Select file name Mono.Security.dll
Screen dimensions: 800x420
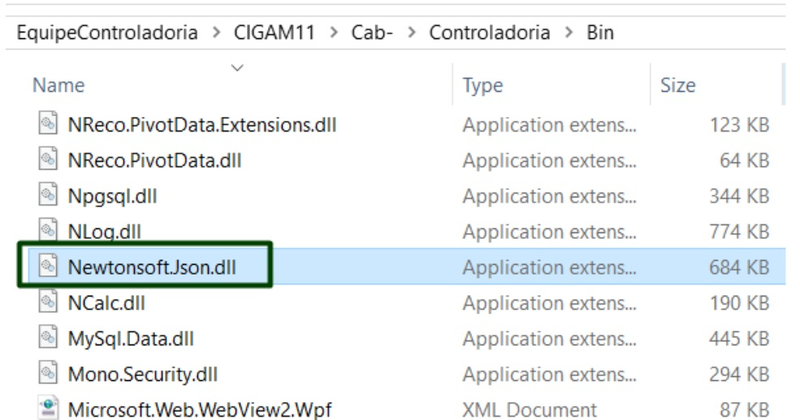point(142,375)
